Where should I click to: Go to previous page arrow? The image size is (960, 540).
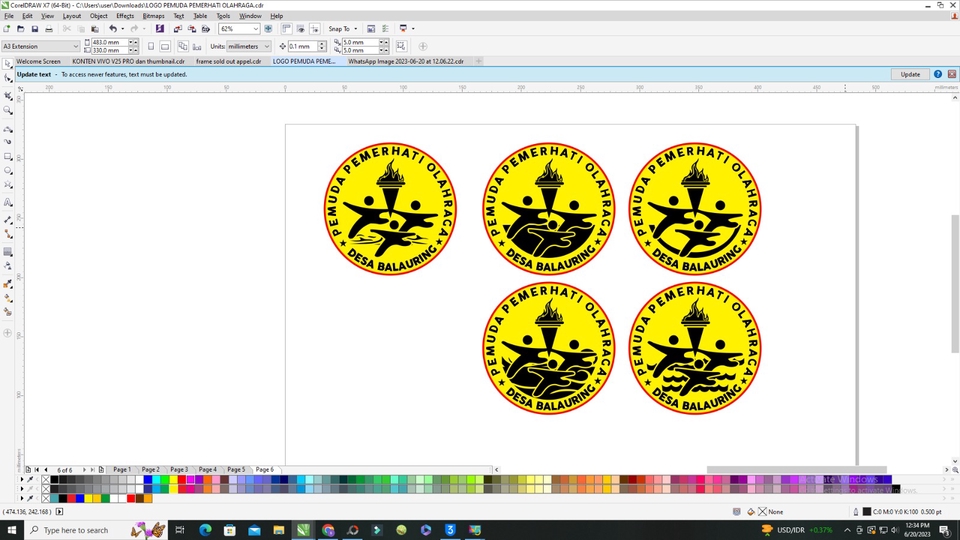pyautogui.click(x=46, y=470)
